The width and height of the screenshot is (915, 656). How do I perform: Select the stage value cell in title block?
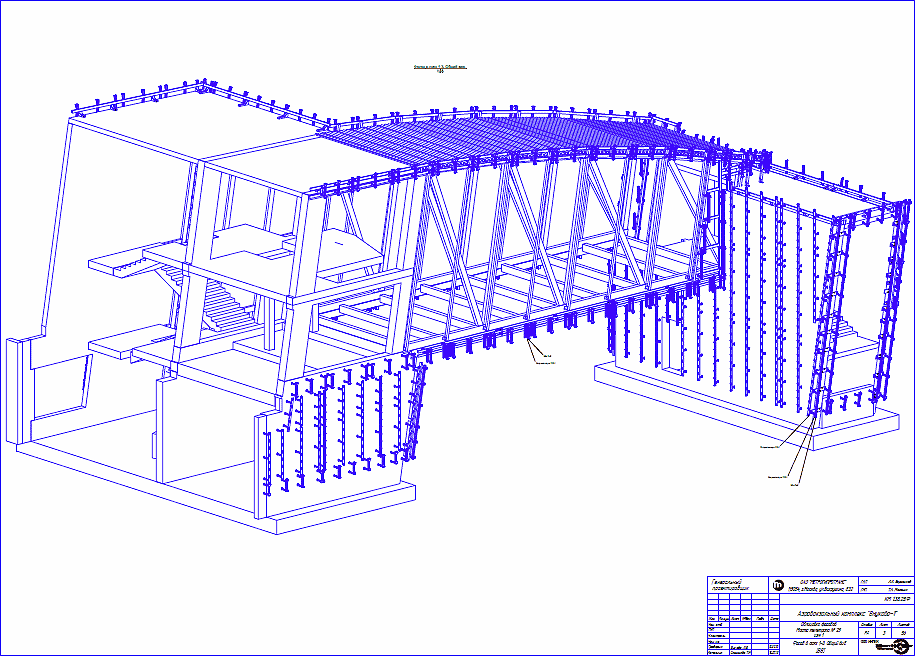click(866, 633)
